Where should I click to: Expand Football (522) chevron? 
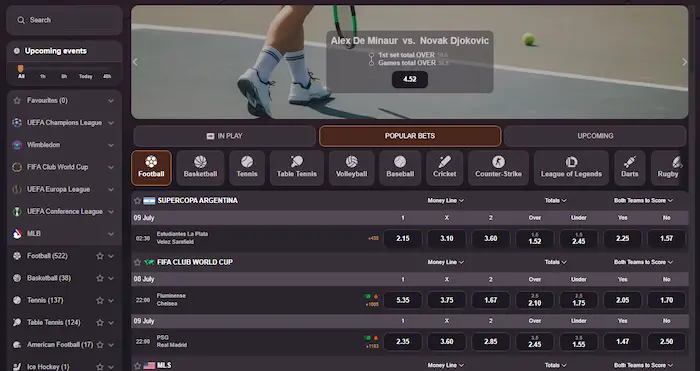111,256
